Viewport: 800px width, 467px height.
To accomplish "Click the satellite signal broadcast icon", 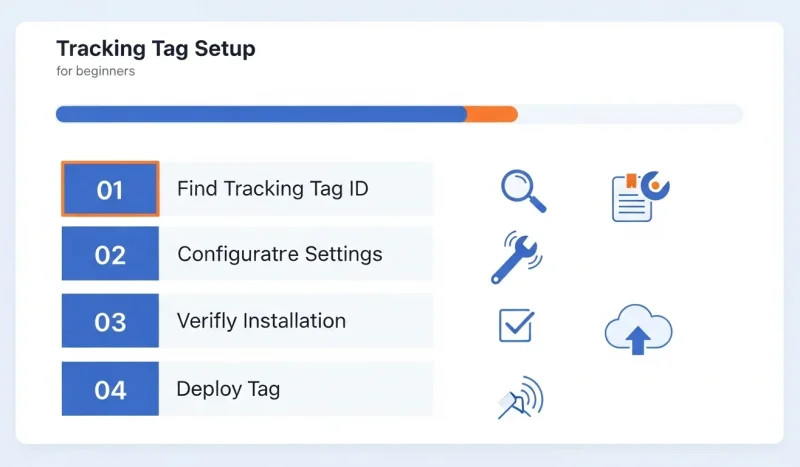I will (x=520, y=399).
